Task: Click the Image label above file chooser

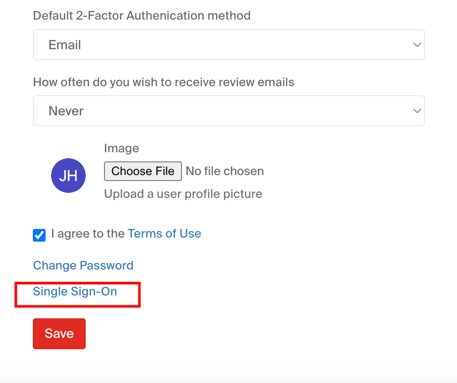Action: 121,148
